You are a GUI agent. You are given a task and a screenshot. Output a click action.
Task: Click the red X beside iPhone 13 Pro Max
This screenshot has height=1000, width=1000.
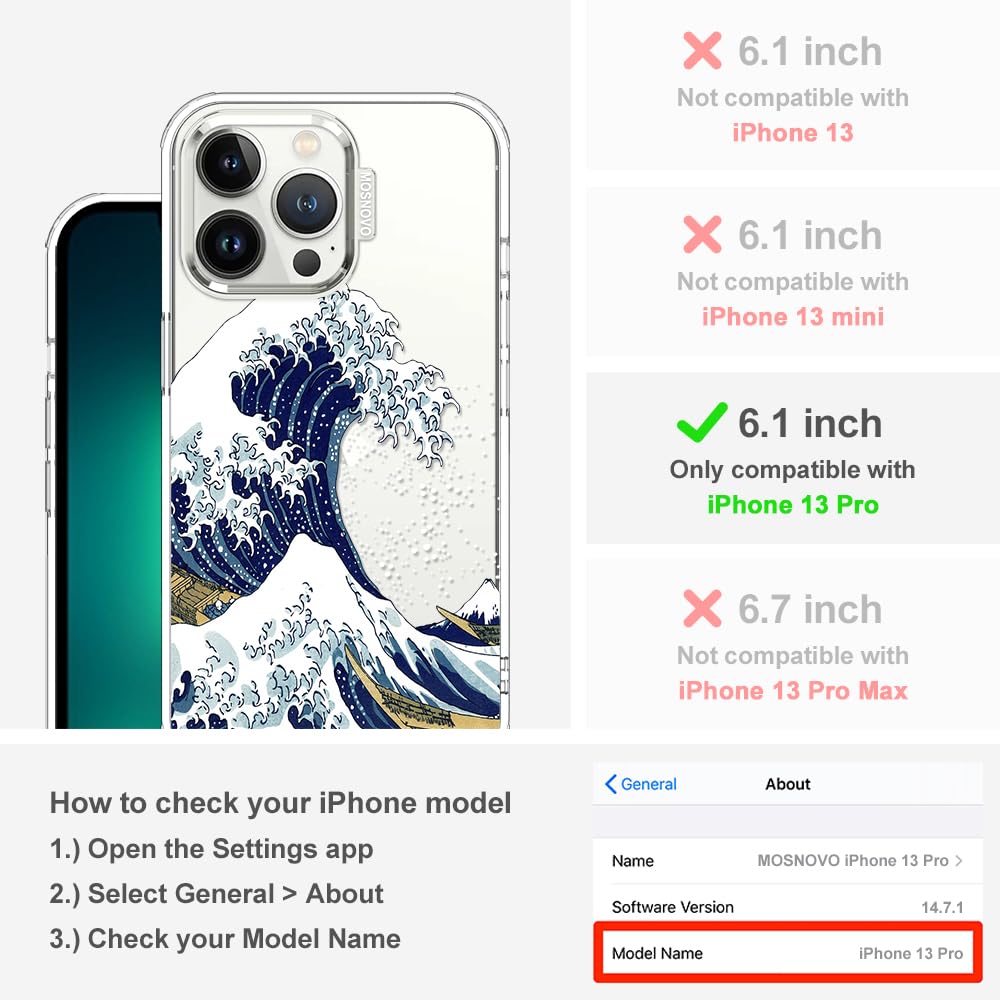coord(702,608)
